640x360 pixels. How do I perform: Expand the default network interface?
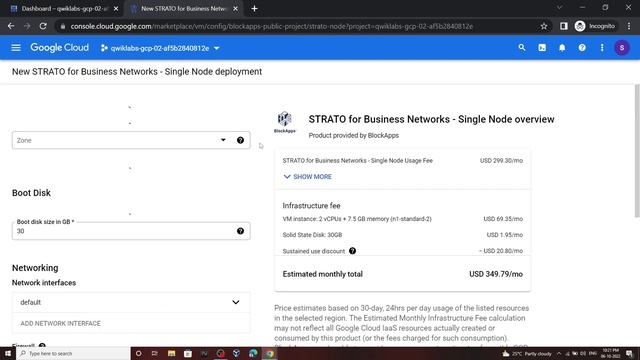(131, 302)
